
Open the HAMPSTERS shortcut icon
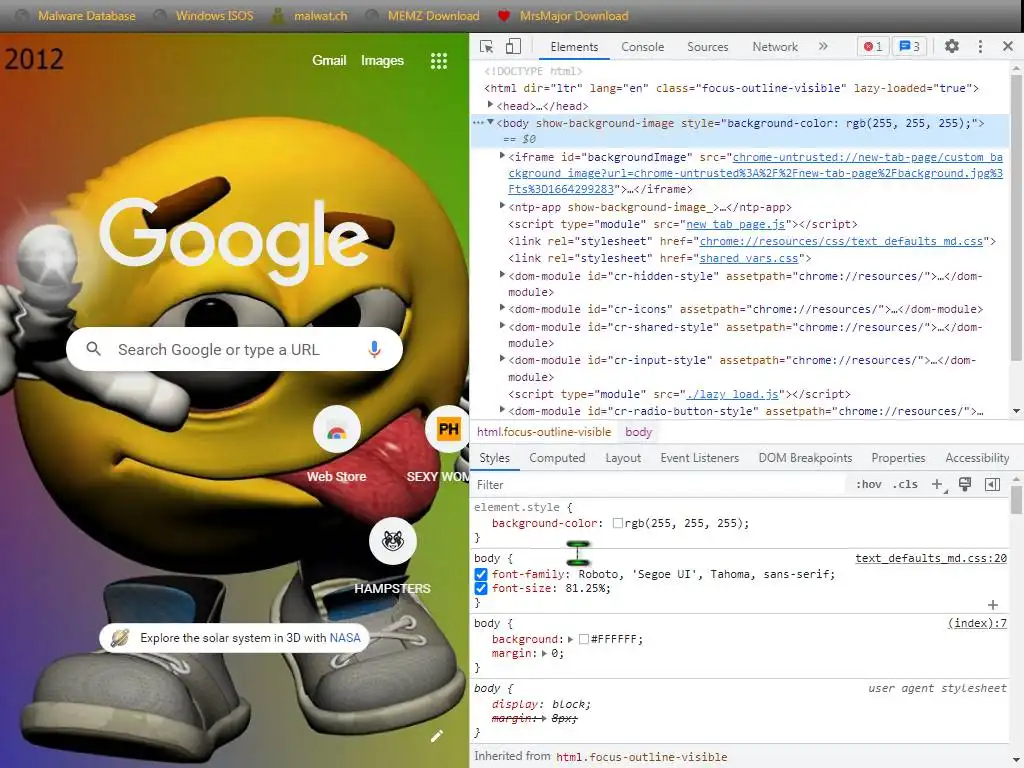tap(392, 541)
